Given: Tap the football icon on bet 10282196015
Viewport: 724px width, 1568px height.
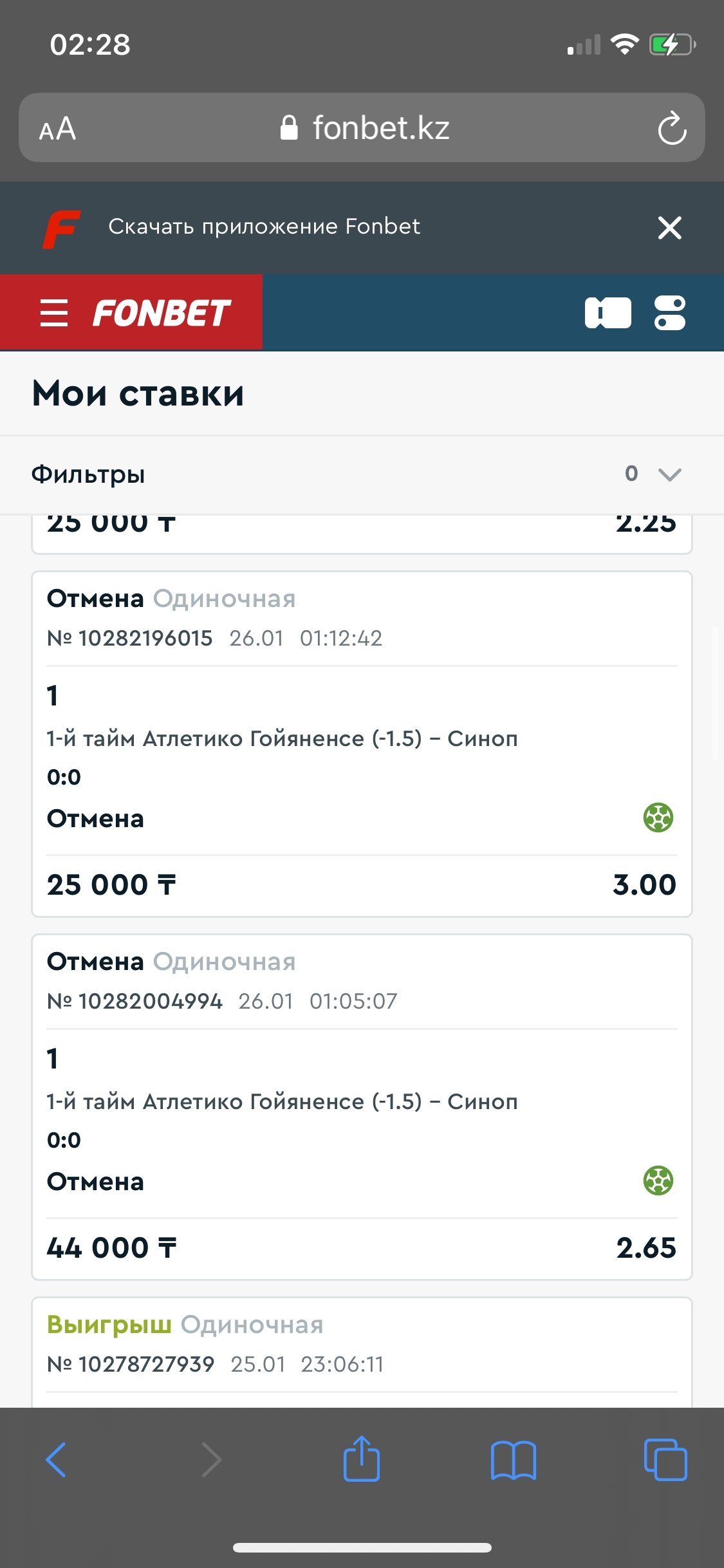Looking at the screenshot, I should click(x=658, y=818).
